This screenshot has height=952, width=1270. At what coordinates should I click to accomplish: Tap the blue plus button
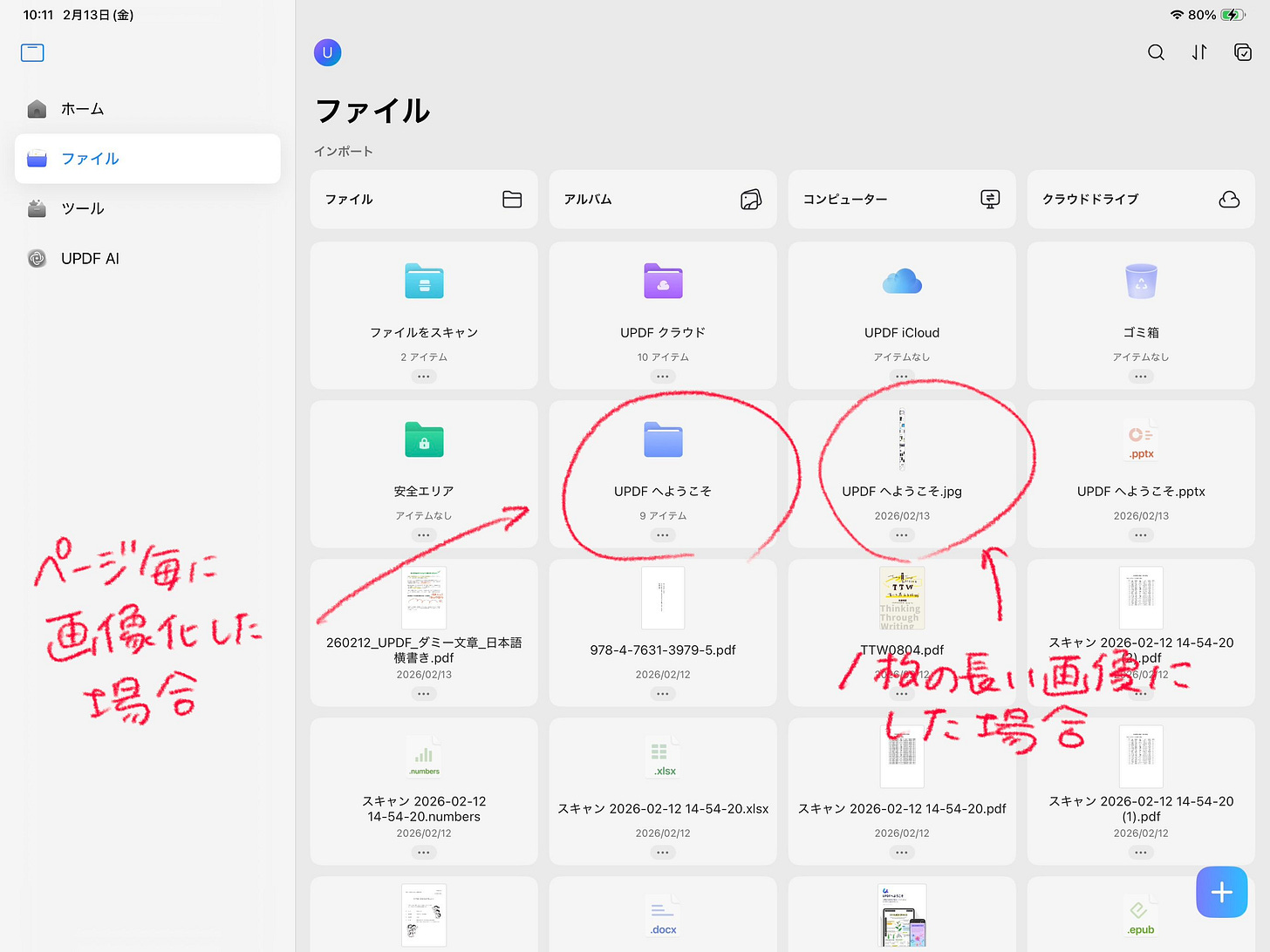coord(1221,891)
